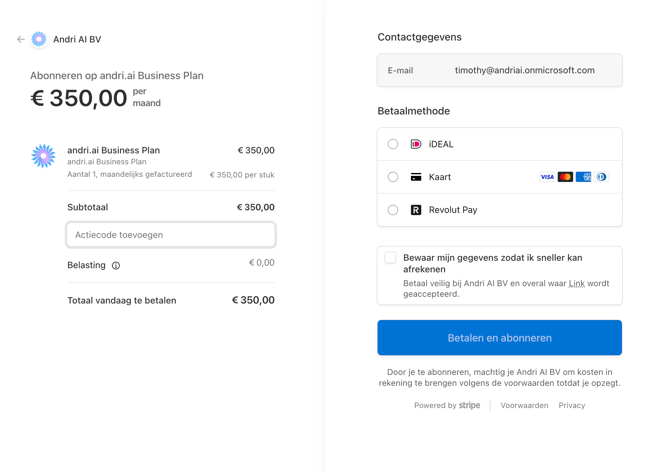Image resolution: width=670 pixels, height=472 pixels.
Task: Click the Kaart credit card icon
Action: point(416,177)
